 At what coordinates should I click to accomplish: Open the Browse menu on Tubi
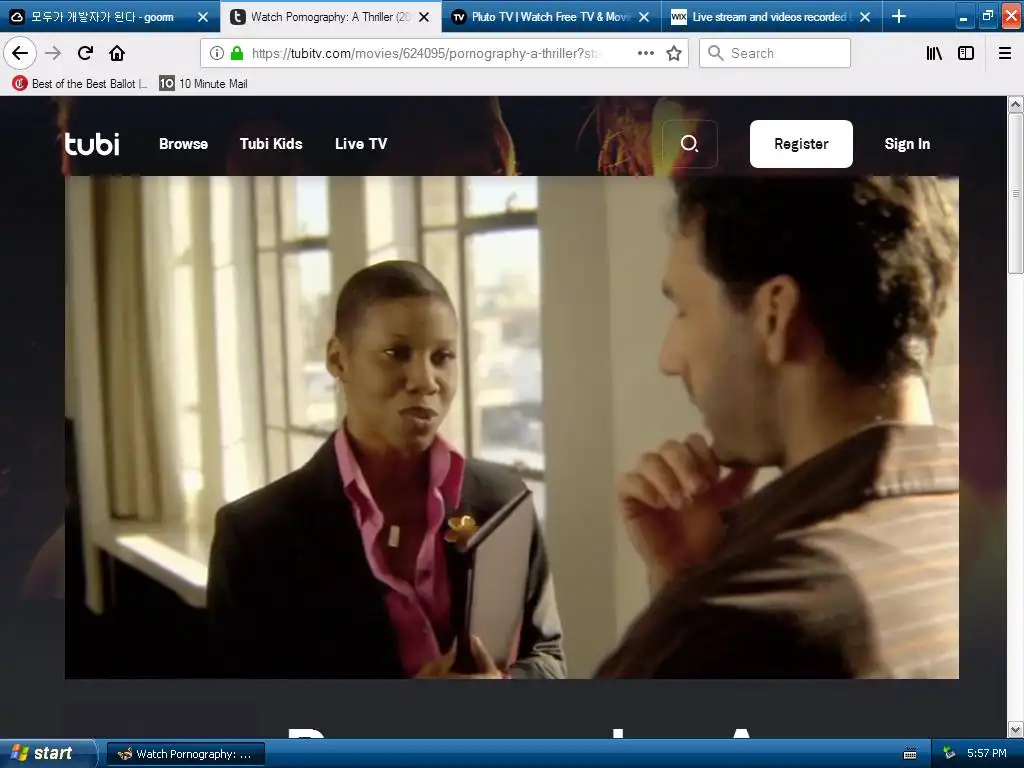coord(184,144)
